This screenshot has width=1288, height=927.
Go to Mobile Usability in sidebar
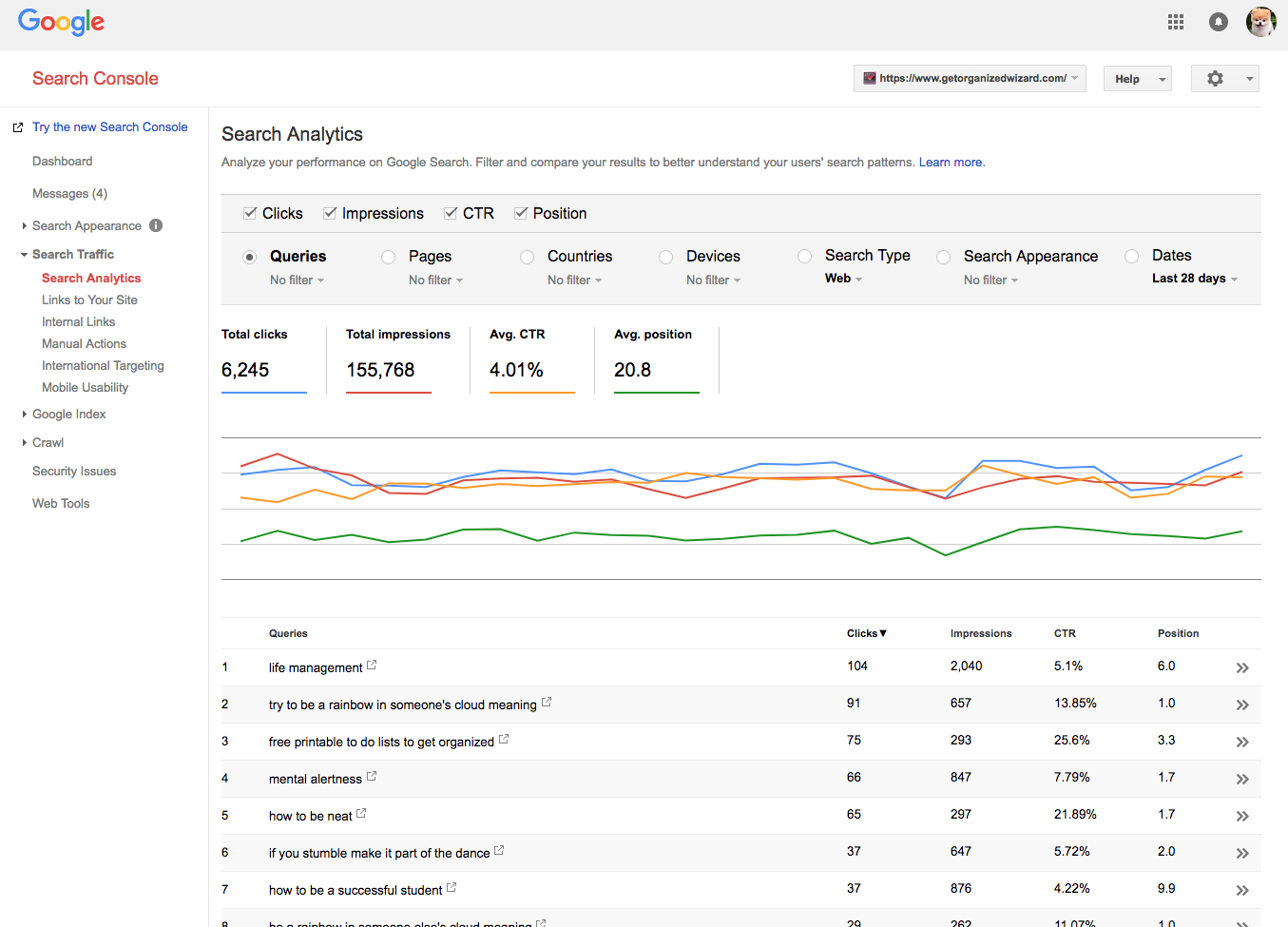pos(85,388)
